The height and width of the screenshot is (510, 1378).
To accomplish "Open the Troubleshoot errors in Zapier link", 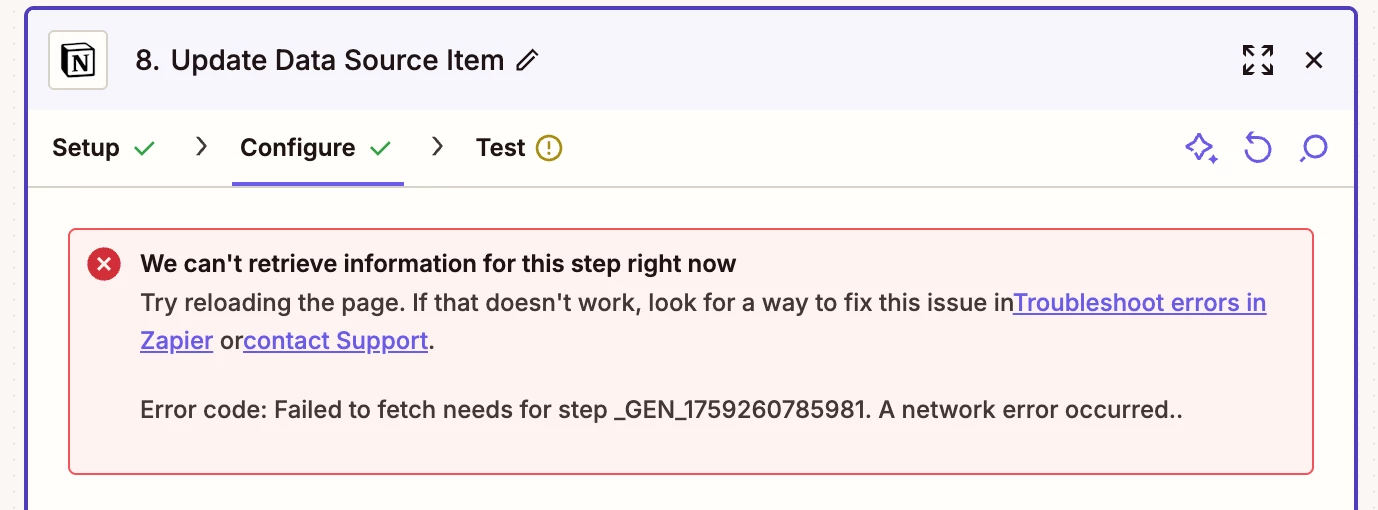I will (x=1139, y=303).
